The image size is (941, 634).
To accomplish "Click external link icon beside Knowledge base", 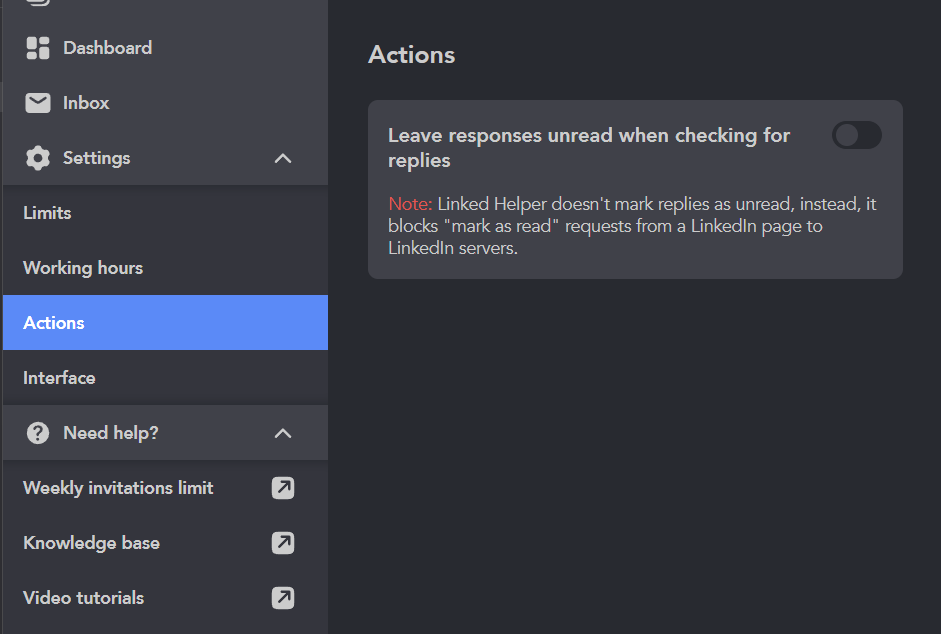I will tap(283, 543).
